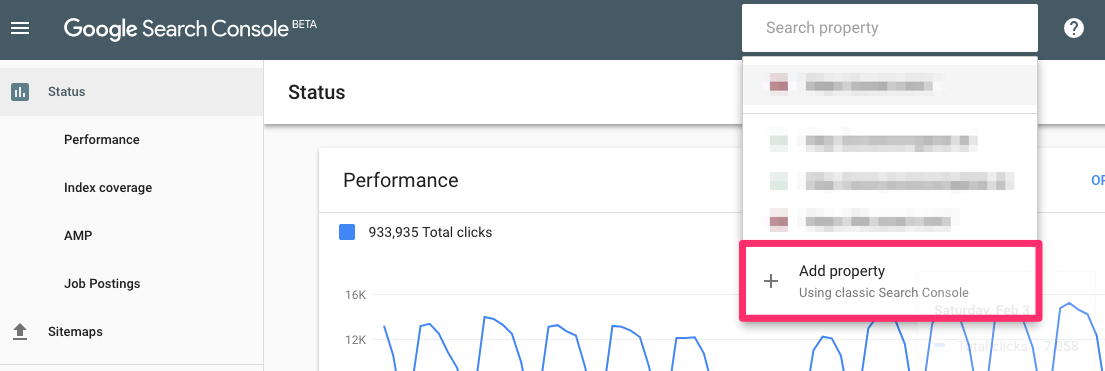Click the Status bar chart icon
The image size is (1105, 371).
(20, 92)
